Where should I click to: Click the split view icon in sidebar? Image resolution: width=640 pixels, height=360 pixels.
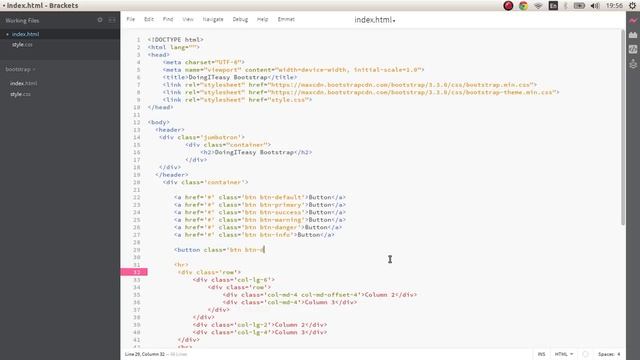point(112,20)
